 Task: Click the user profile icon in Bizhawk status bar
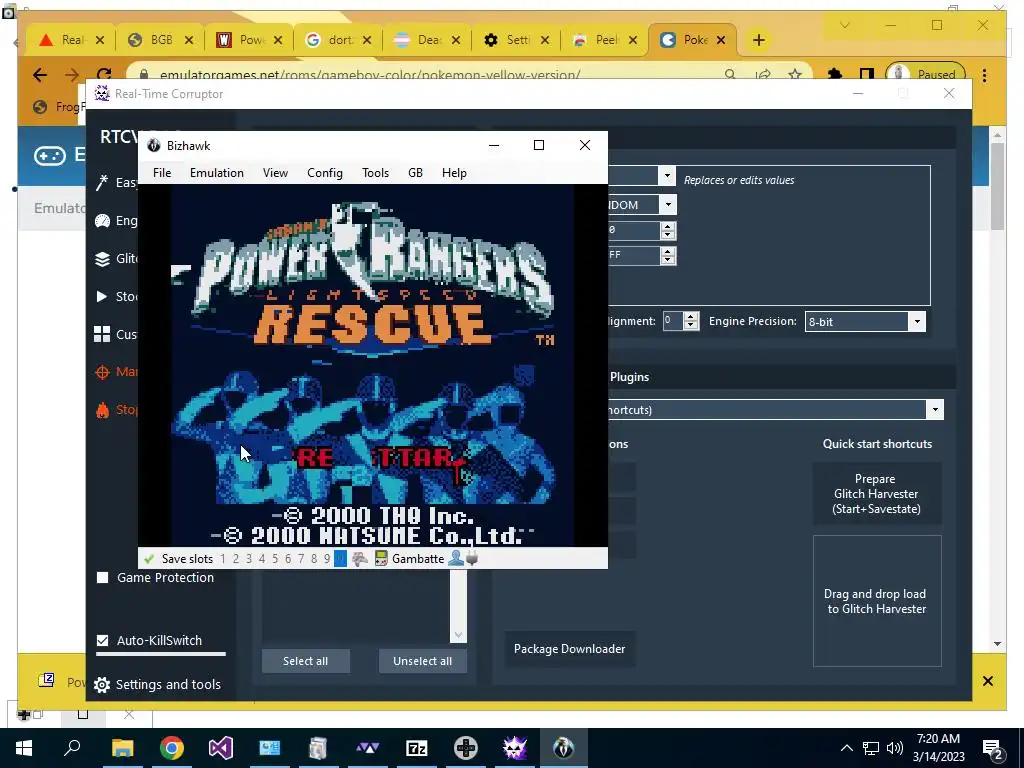(456, 558)
